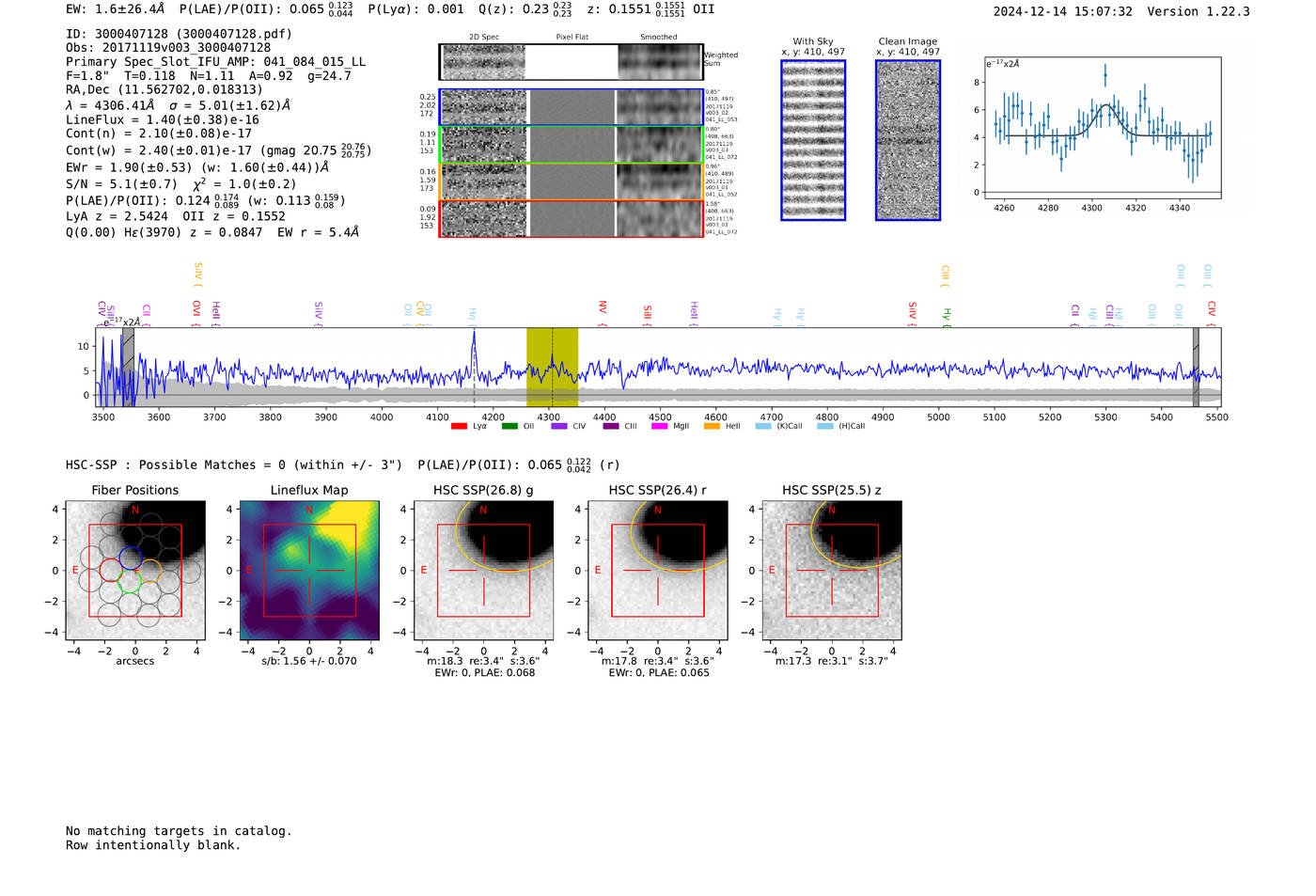Screen dimensions: 1316x896
Task: Click 'Row intentionally blank.' text
Action: coord(153,845)
